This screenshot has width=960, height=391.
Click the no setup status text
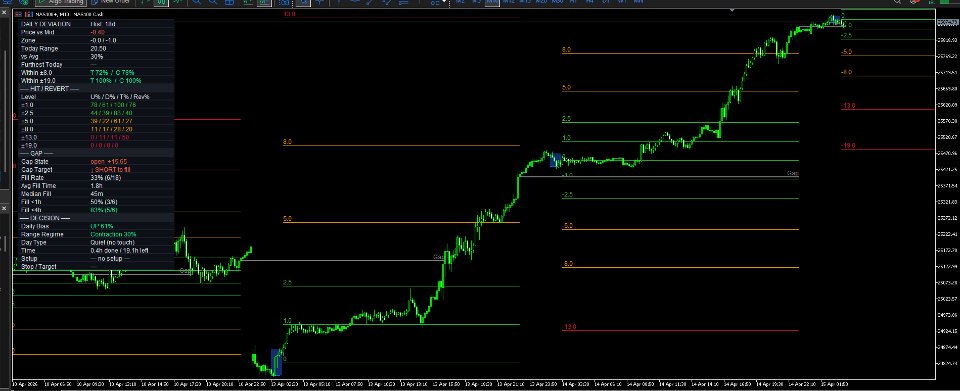(x=110, y=258)
